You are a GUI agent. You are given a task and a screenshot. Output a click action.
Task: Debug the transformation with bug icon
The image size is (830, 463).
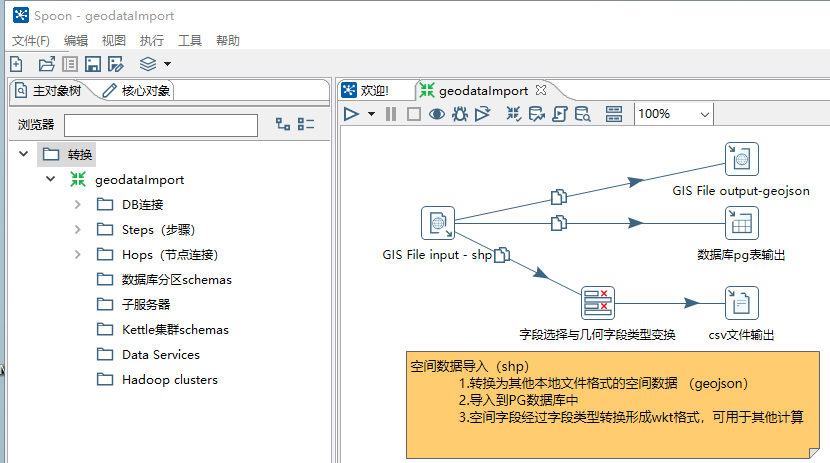pos(459,114)
